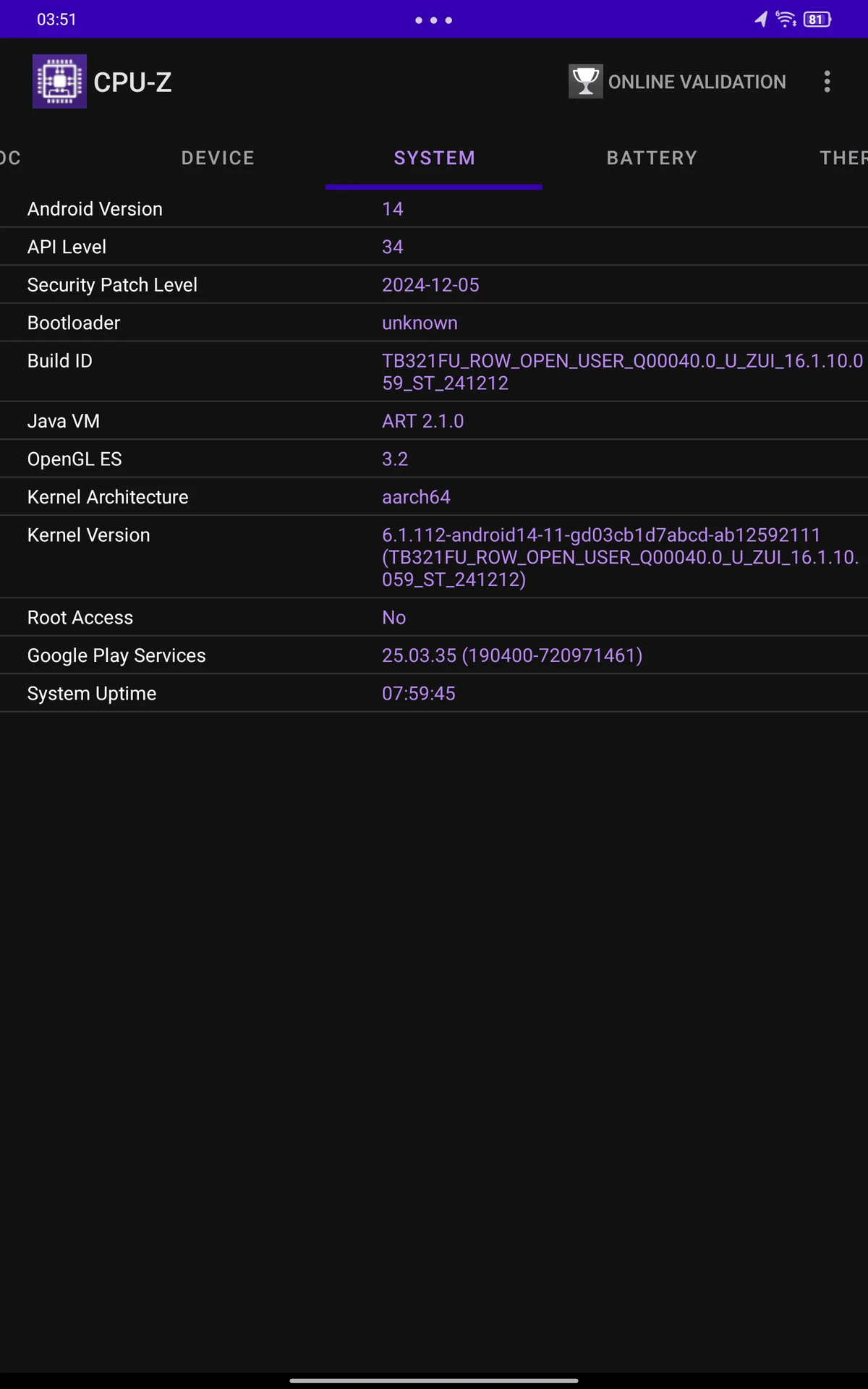868x1389 pixels.
Task: Tap the battery 81 status indicator
Action: (817, 20)
